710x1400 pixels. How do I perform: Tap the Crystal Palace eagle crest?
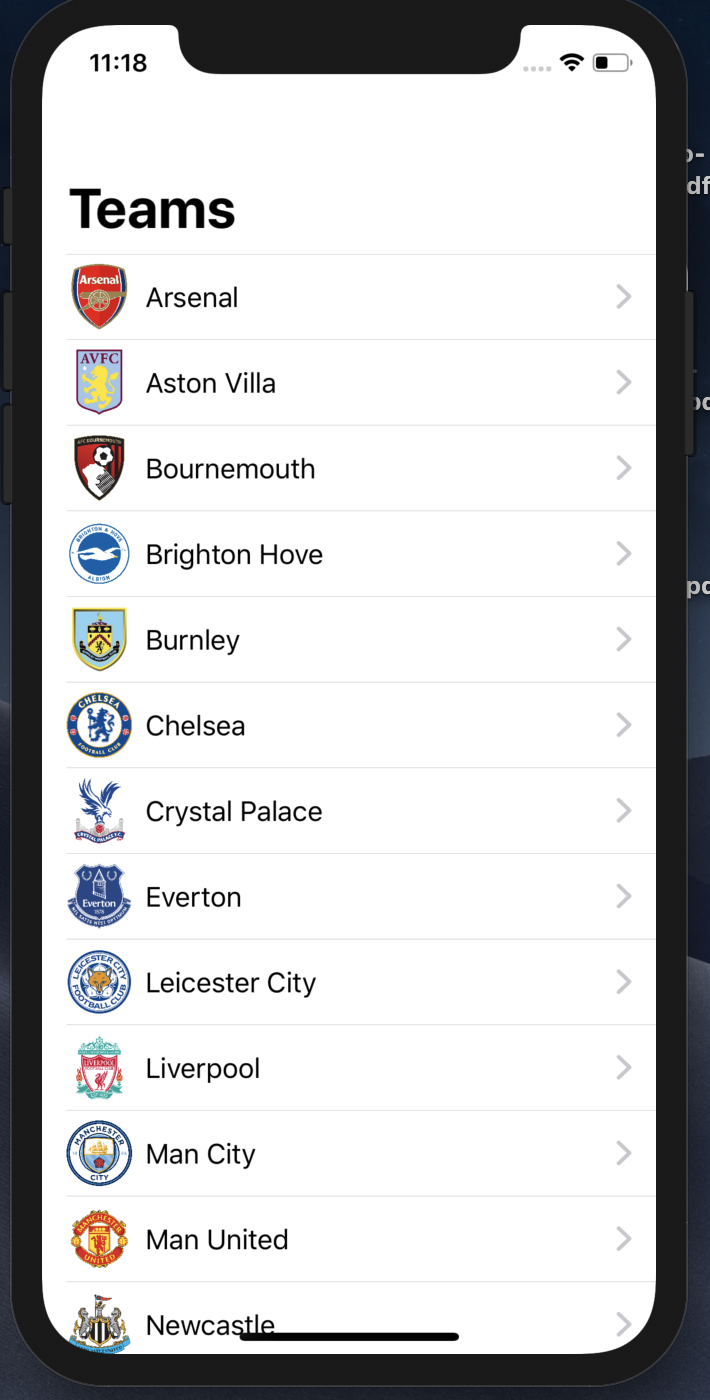99,810
